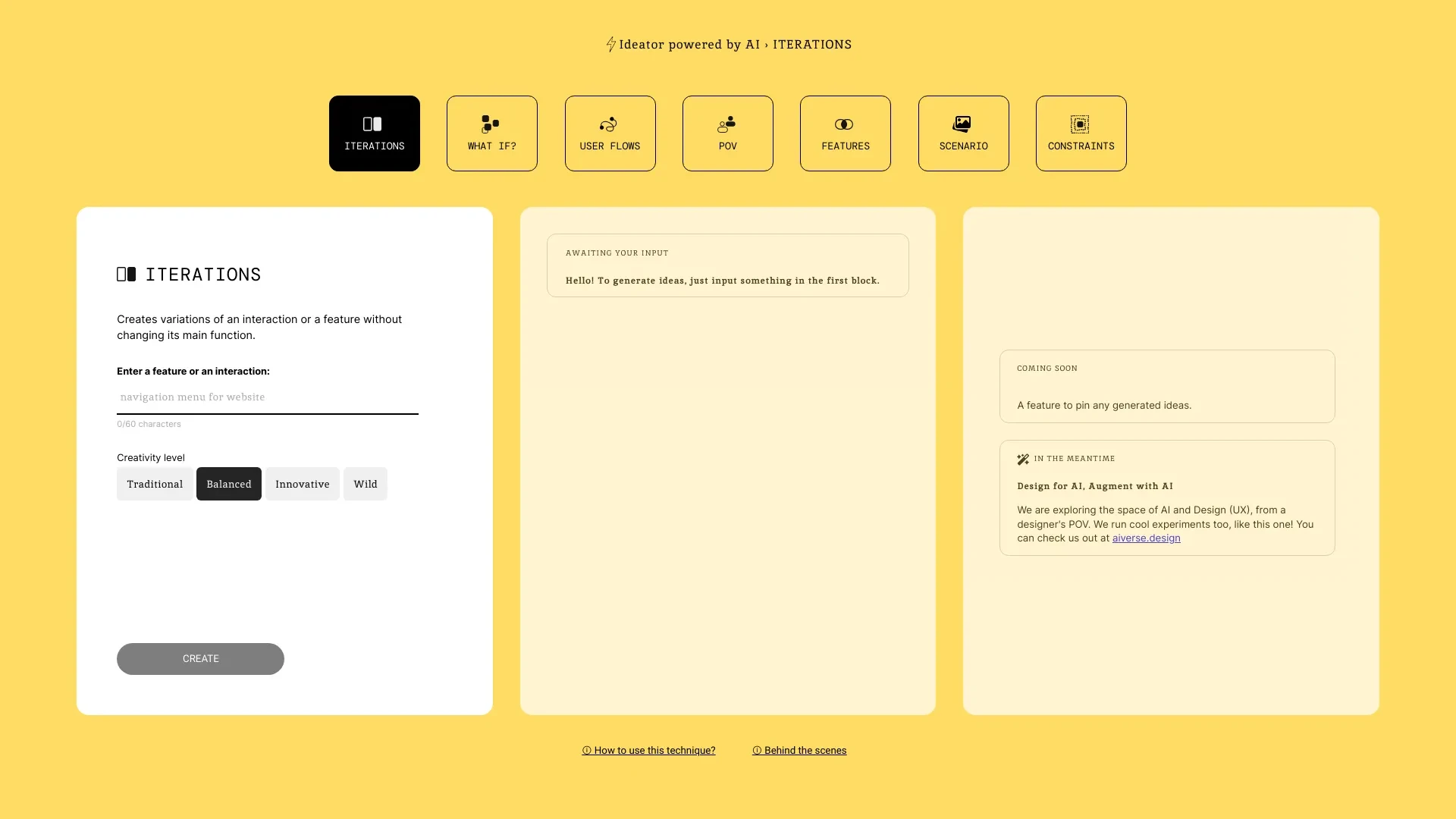
Task: Select the Balanced creativity level toggle
Action: (229, 483)
